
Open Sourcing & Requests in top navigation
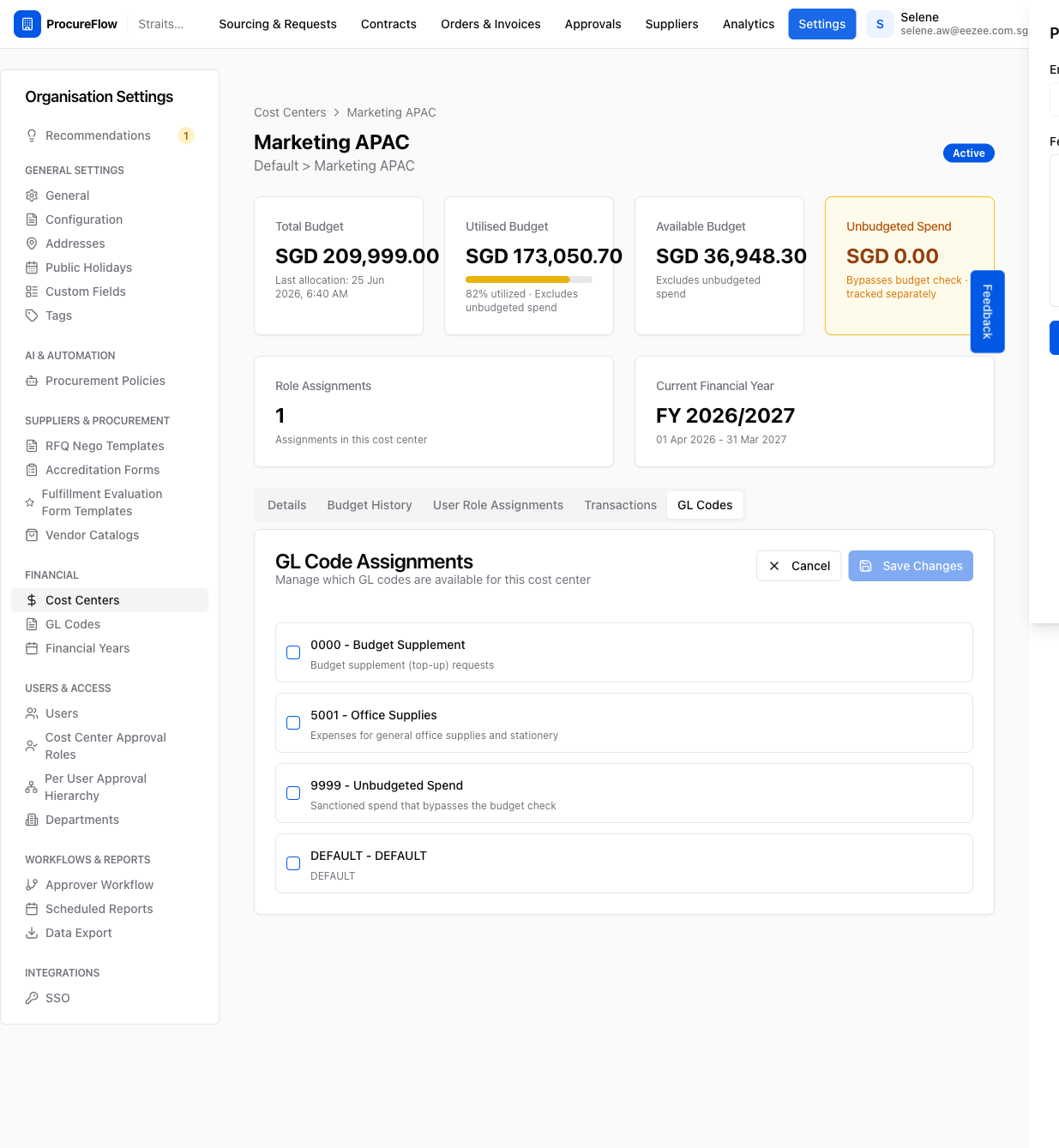pyautogui.click(x=278, y=24)
